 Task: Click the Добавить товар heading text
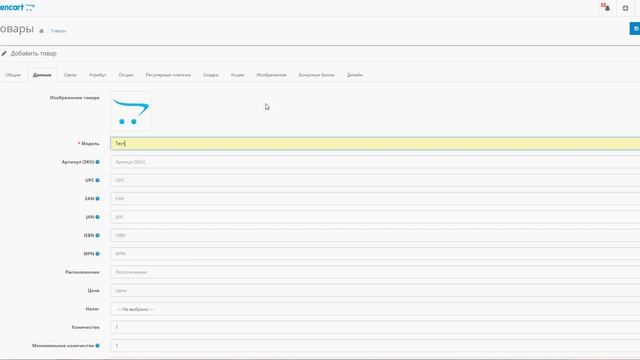(33, 53)
